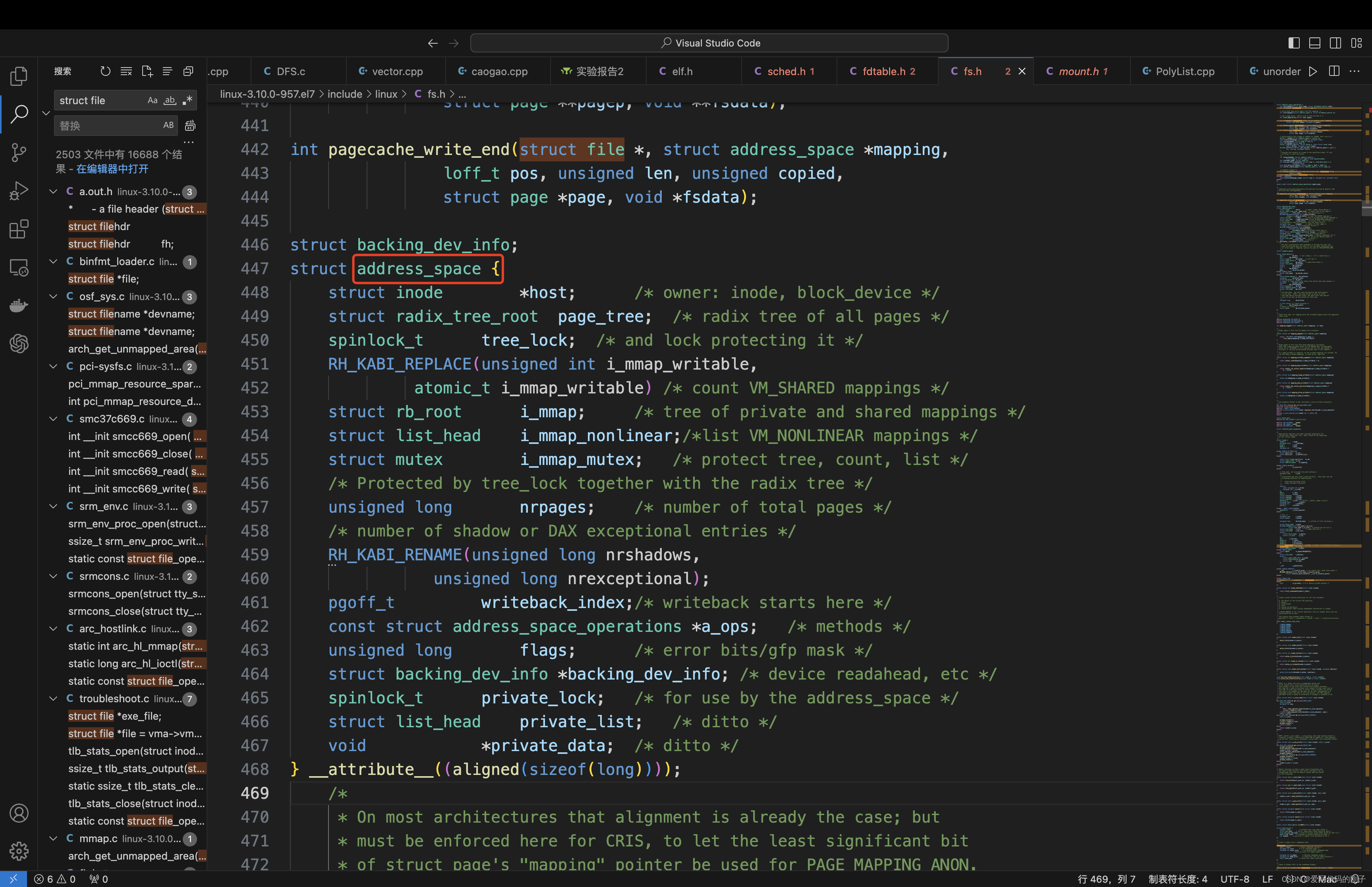Open the Extensions view
Viewport: 1372px width, 887px height.
click(x=19, y=229)
